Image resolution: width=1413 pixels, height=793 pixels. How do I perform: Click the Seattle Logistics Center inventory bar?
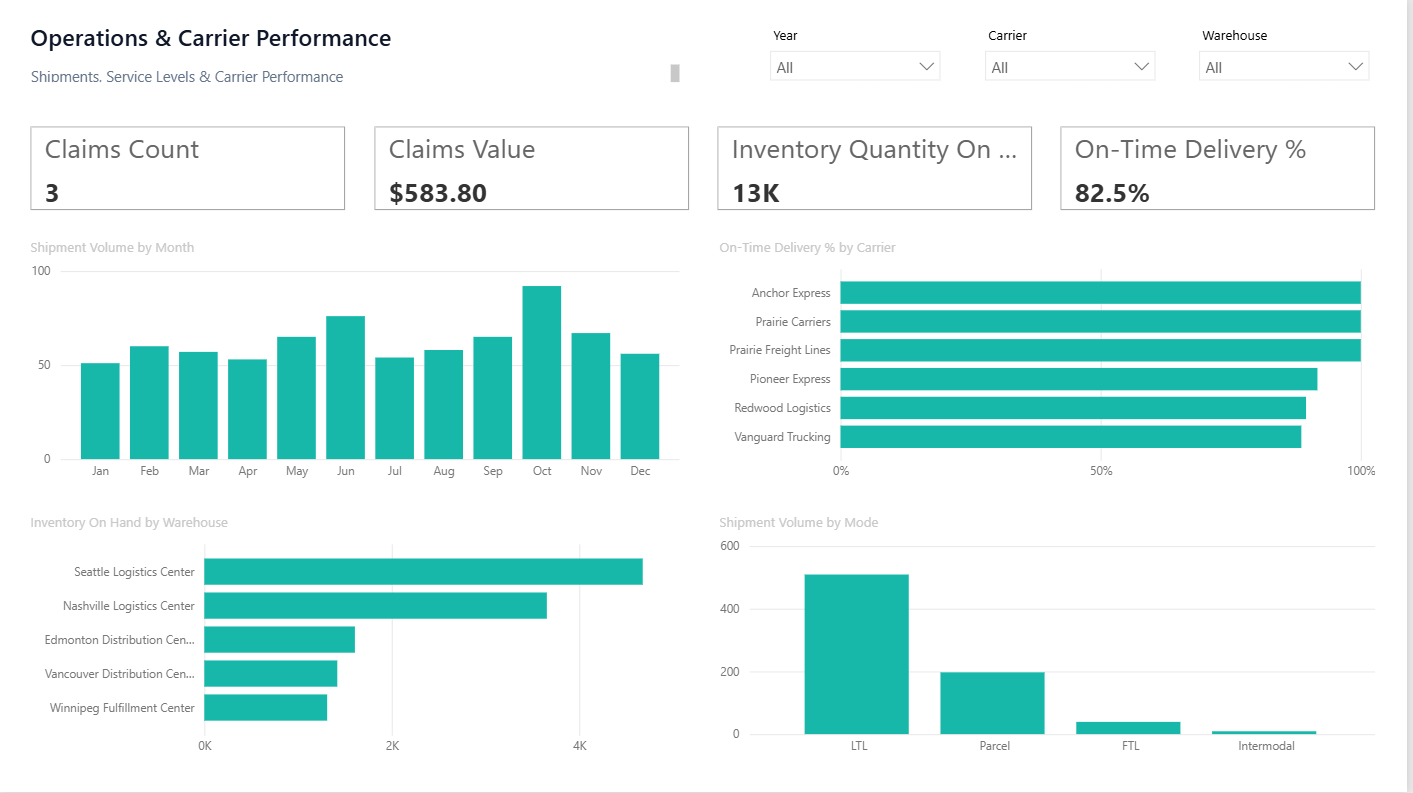[x=423, y=572]
